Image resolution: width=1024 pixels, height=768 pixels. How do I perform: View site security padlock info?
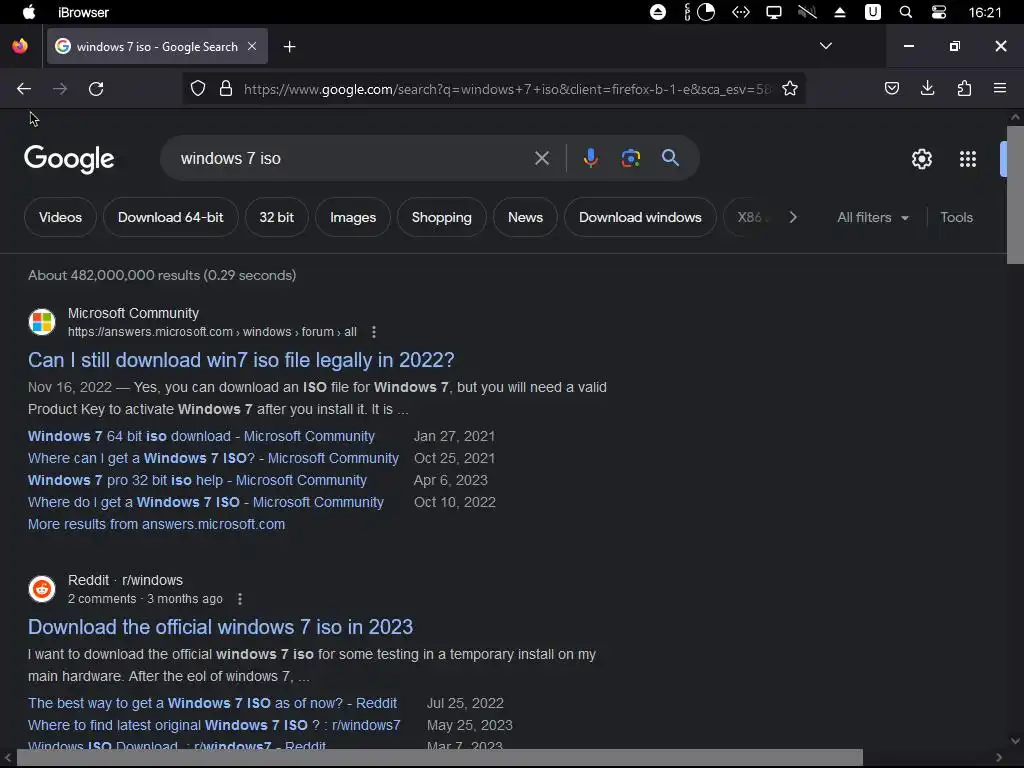click(226, 89)
